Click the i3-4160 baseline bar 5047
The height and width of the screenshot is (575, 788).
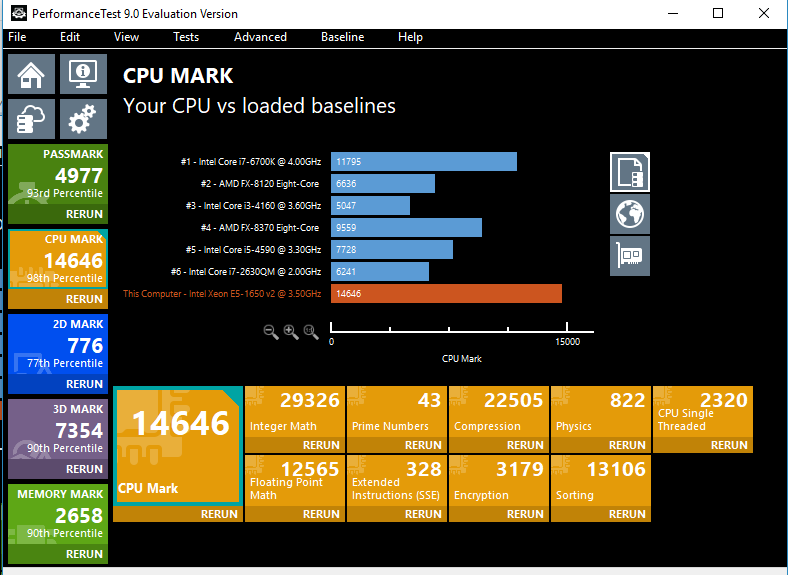(370, 206)
